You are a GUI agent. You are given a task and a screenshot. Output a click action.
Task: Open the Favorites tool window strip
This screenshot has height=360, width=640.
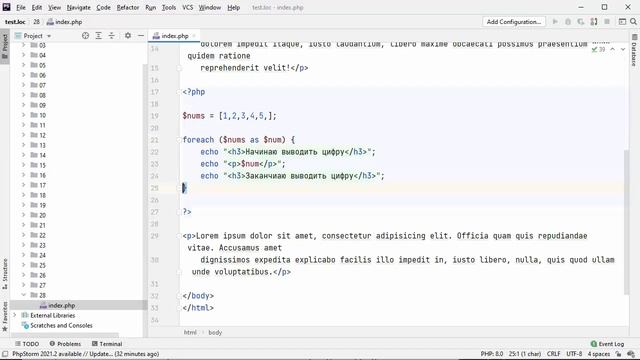[x=5, y=316]
